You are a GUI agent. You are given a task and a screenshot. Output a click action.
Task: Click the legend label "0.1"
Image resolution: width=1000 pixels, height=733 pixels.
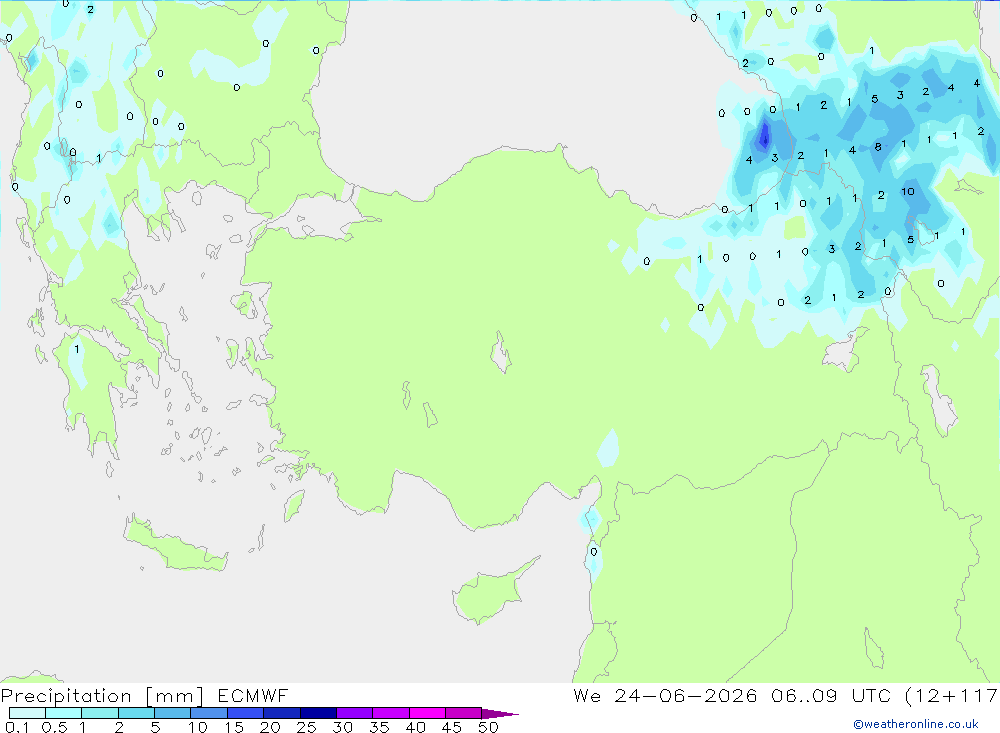click(x=17, y=727)
